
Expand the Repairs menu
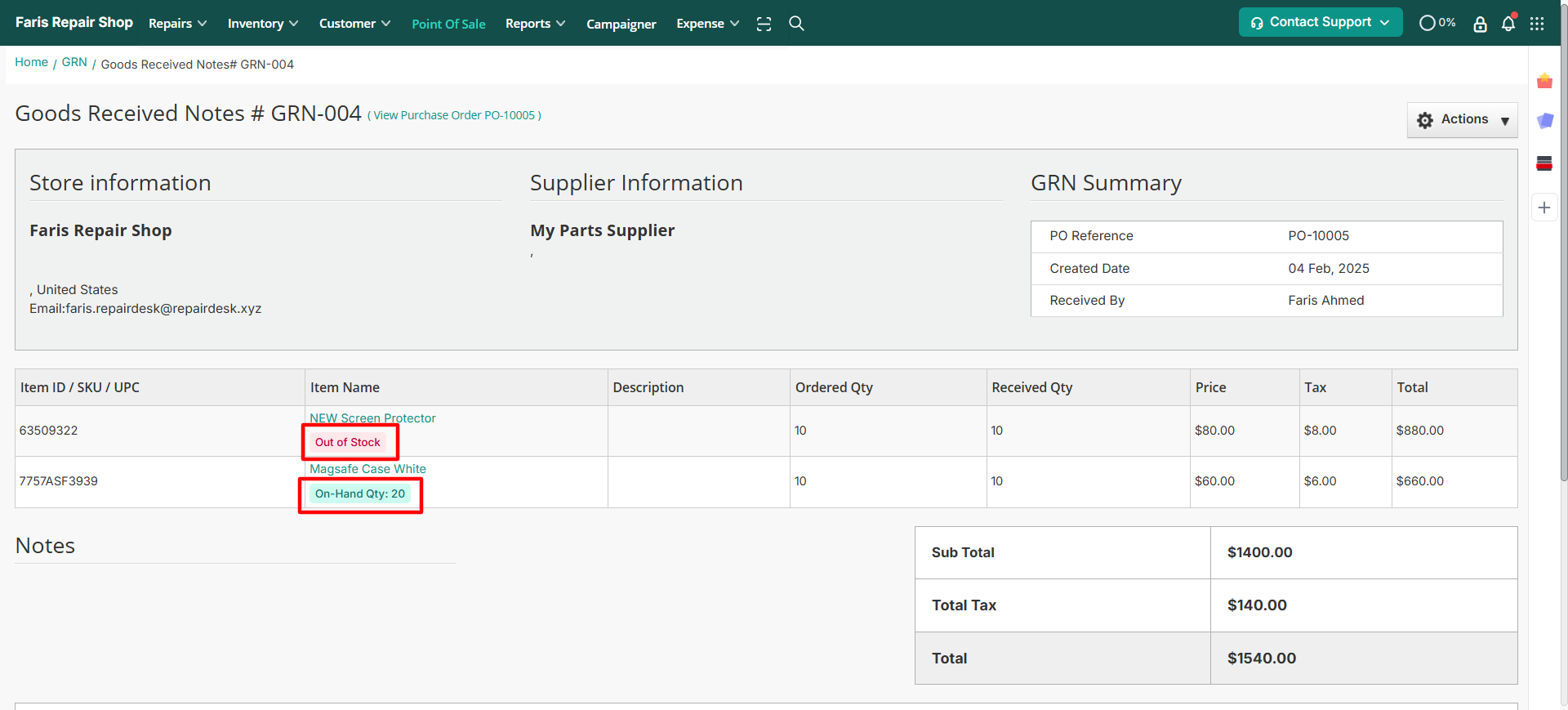pyautogui.click(x=177, y=24)
